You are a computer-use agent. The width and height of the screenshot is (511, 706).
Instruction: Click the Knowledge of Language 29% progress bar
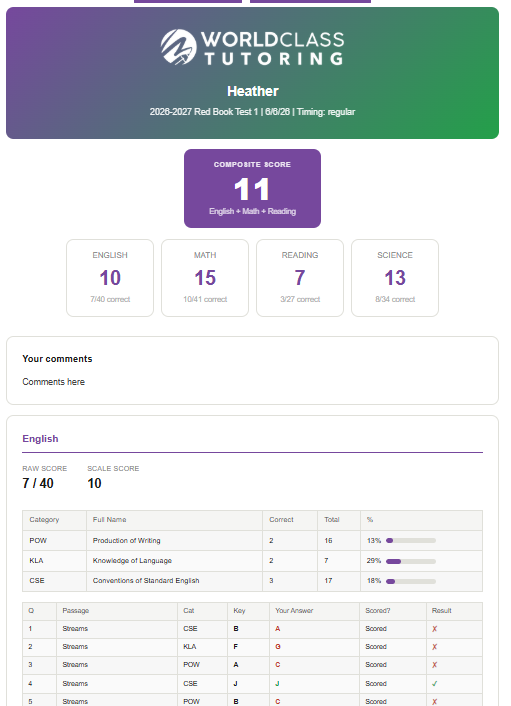click(411, 561)
